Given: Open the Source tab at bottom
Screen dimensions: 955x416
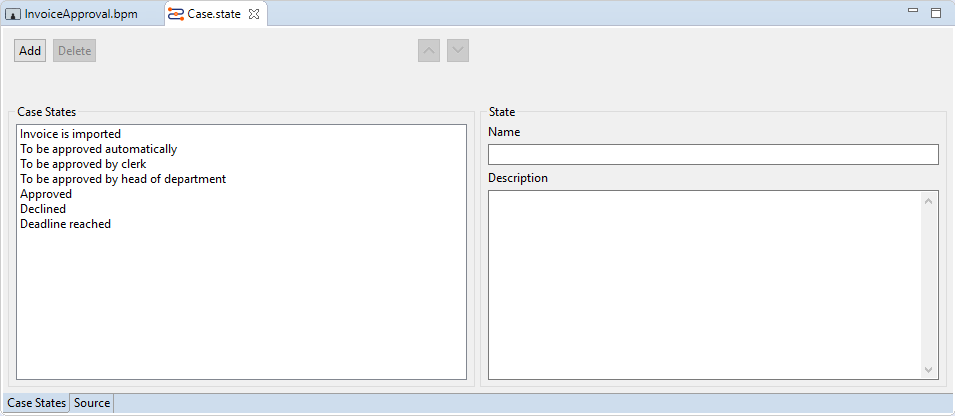Looking at the screenshot, I should click(x=92, y=403).
